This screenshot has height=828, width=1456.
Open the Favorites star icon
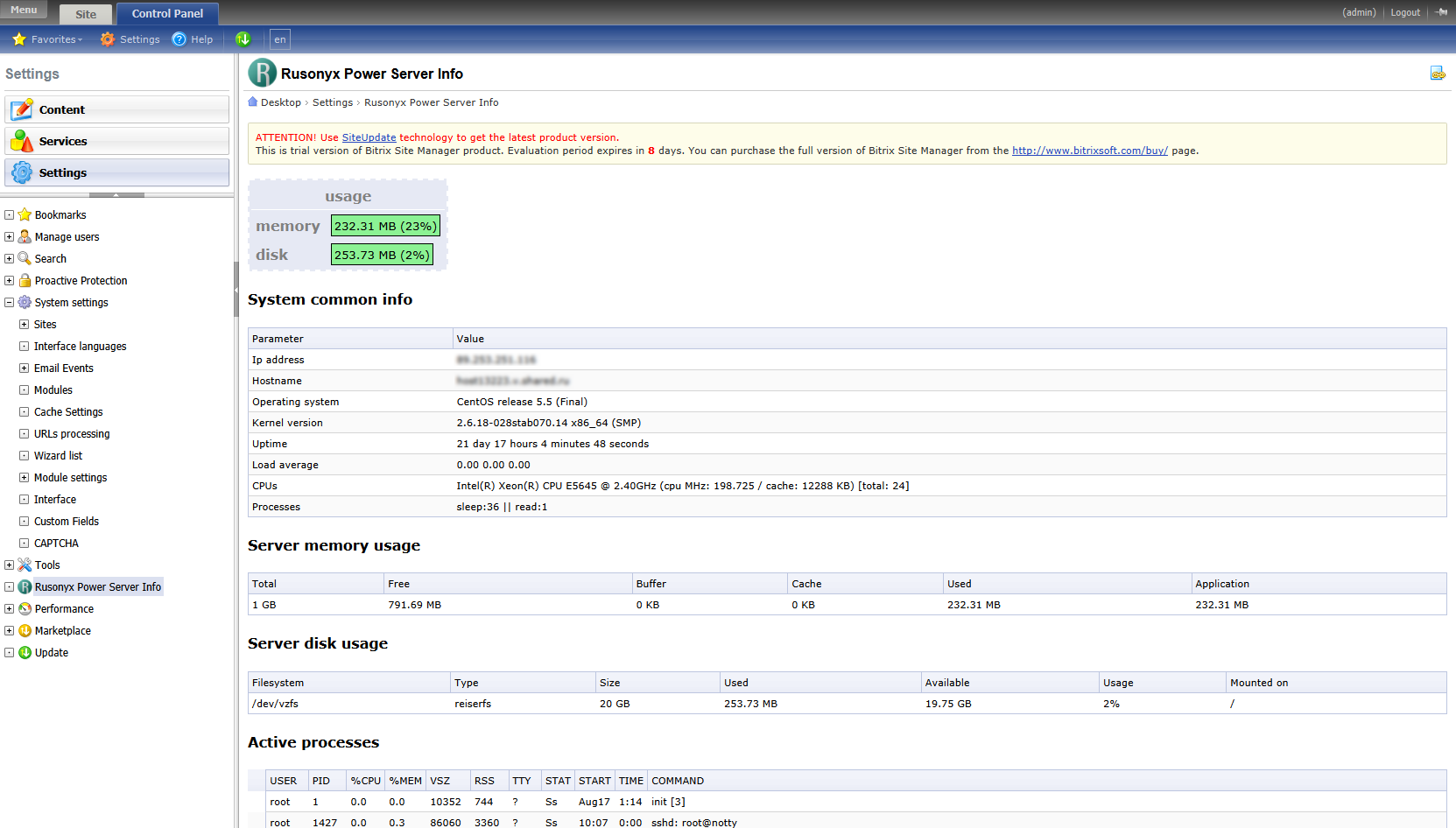click(19, 39)
